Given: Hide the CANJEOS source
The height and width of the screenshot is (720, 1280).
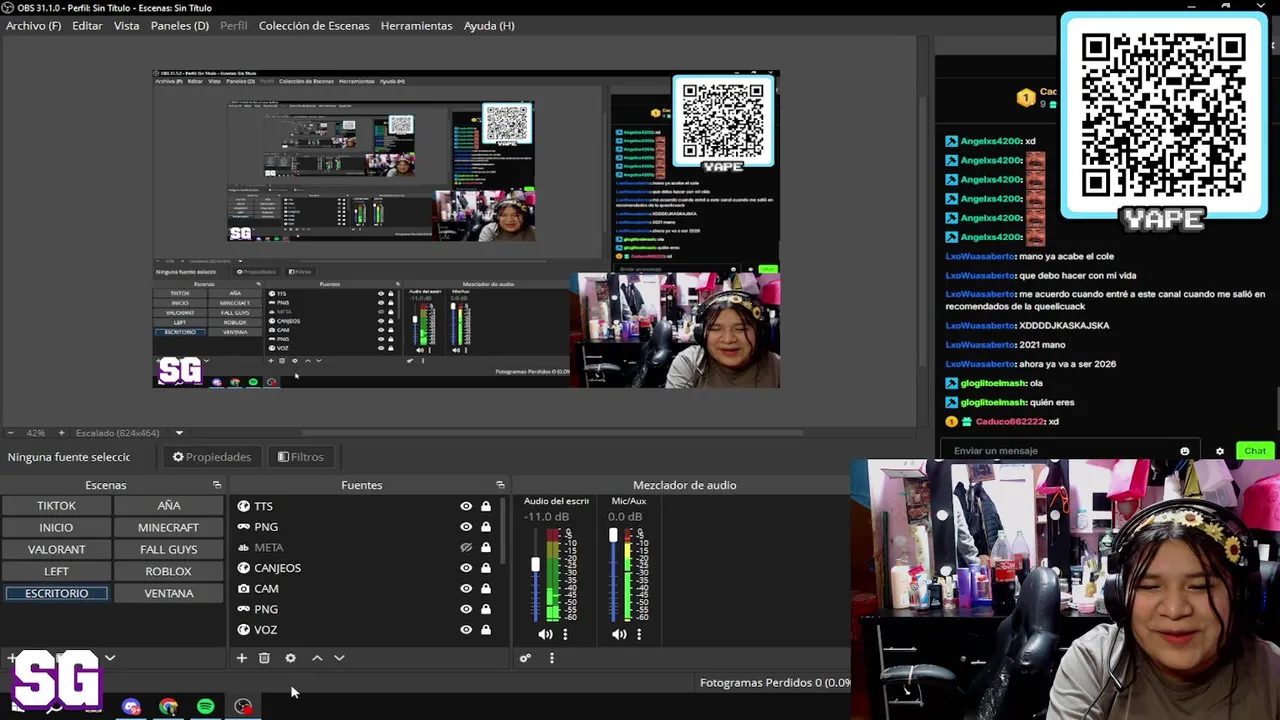Looking at the screenshot, I should [x=466, y=568].
